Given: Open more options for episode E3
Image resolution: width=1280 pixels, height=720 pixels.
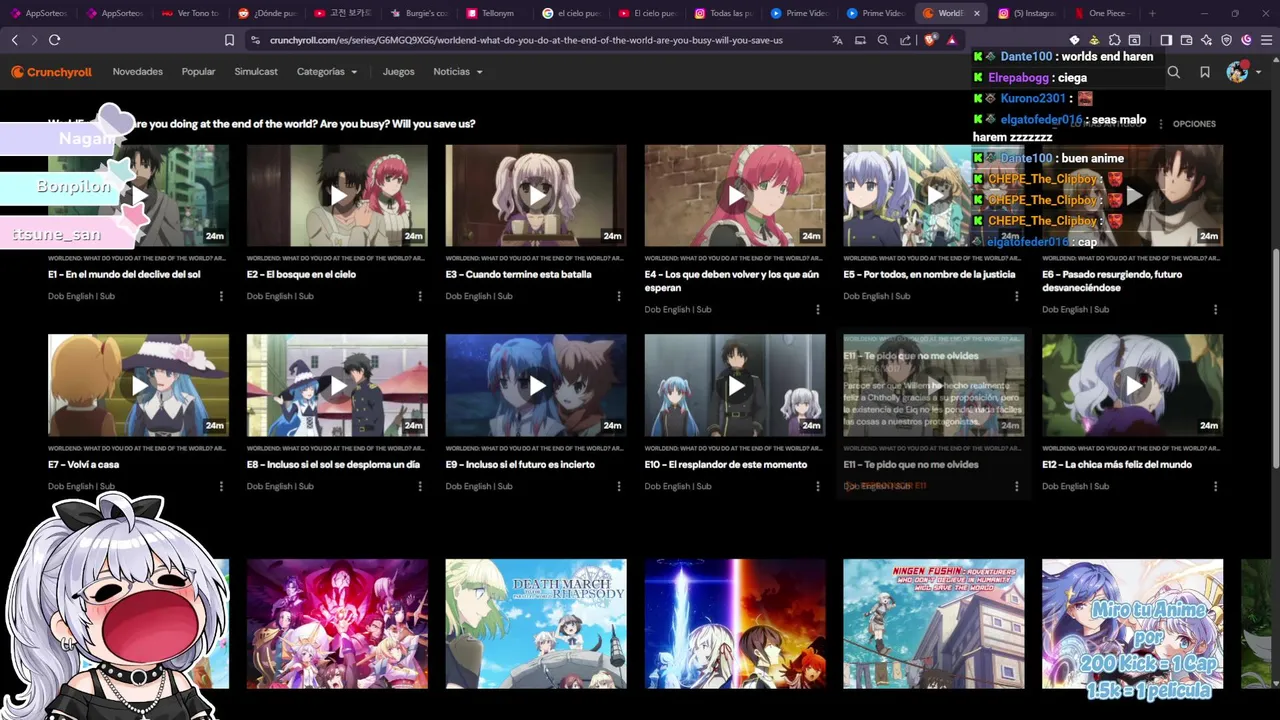Looking at the screenshot, I should click(619, 296).
